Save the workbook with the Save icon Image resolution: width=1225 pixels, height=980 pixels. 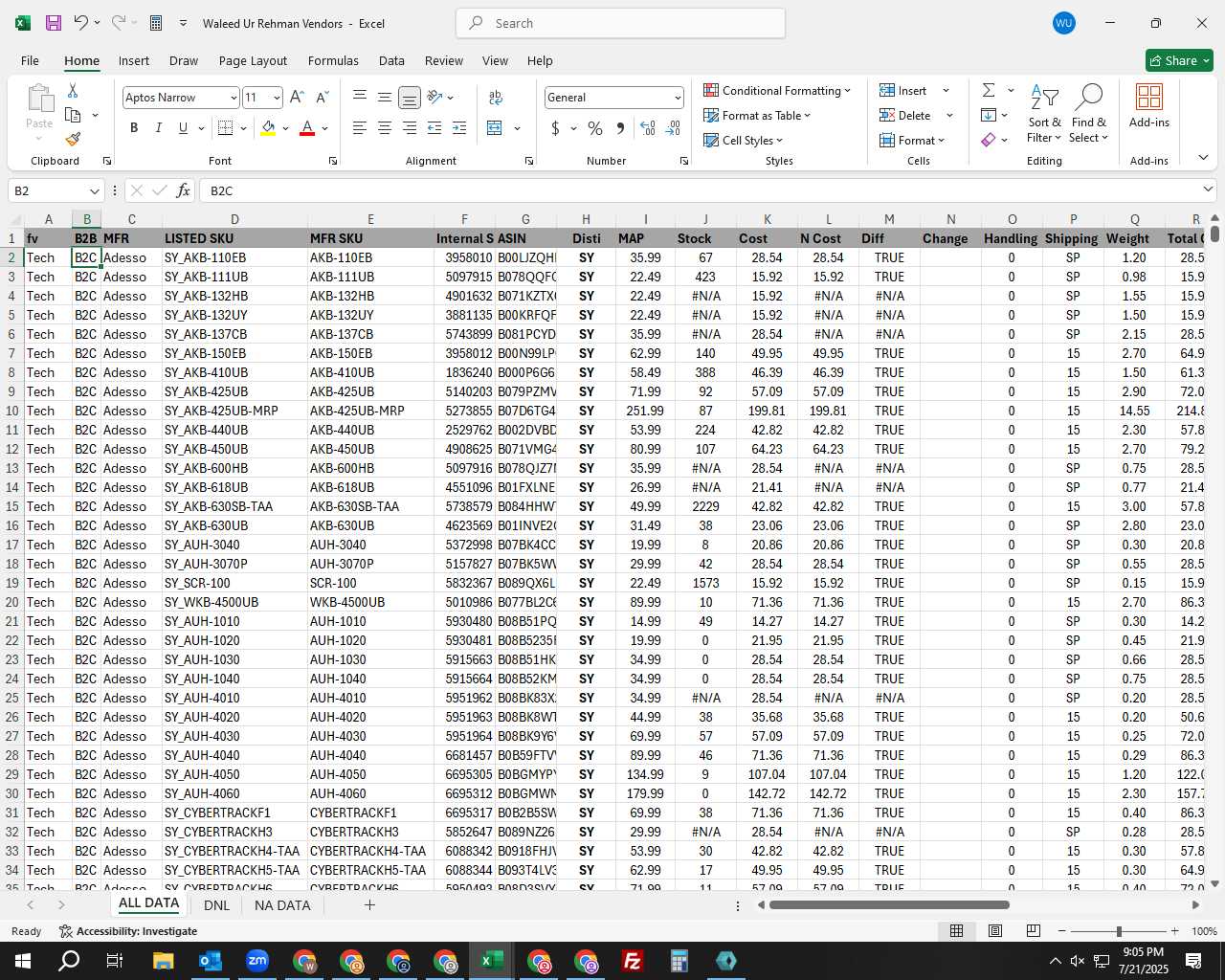click(54, 23)
